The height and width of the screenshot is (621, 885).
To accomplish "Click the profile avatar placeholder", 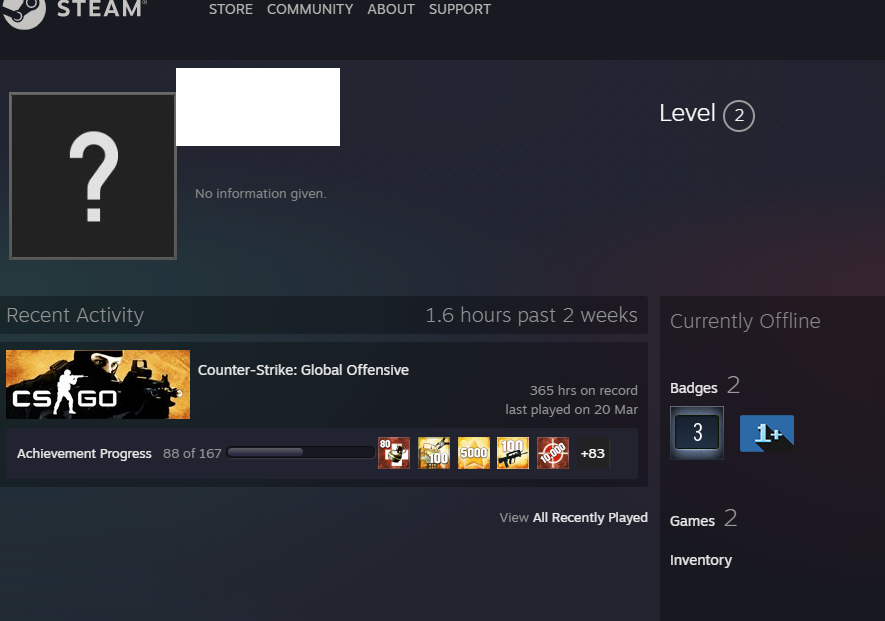I will pyautogui.click(x=93, y=176).
